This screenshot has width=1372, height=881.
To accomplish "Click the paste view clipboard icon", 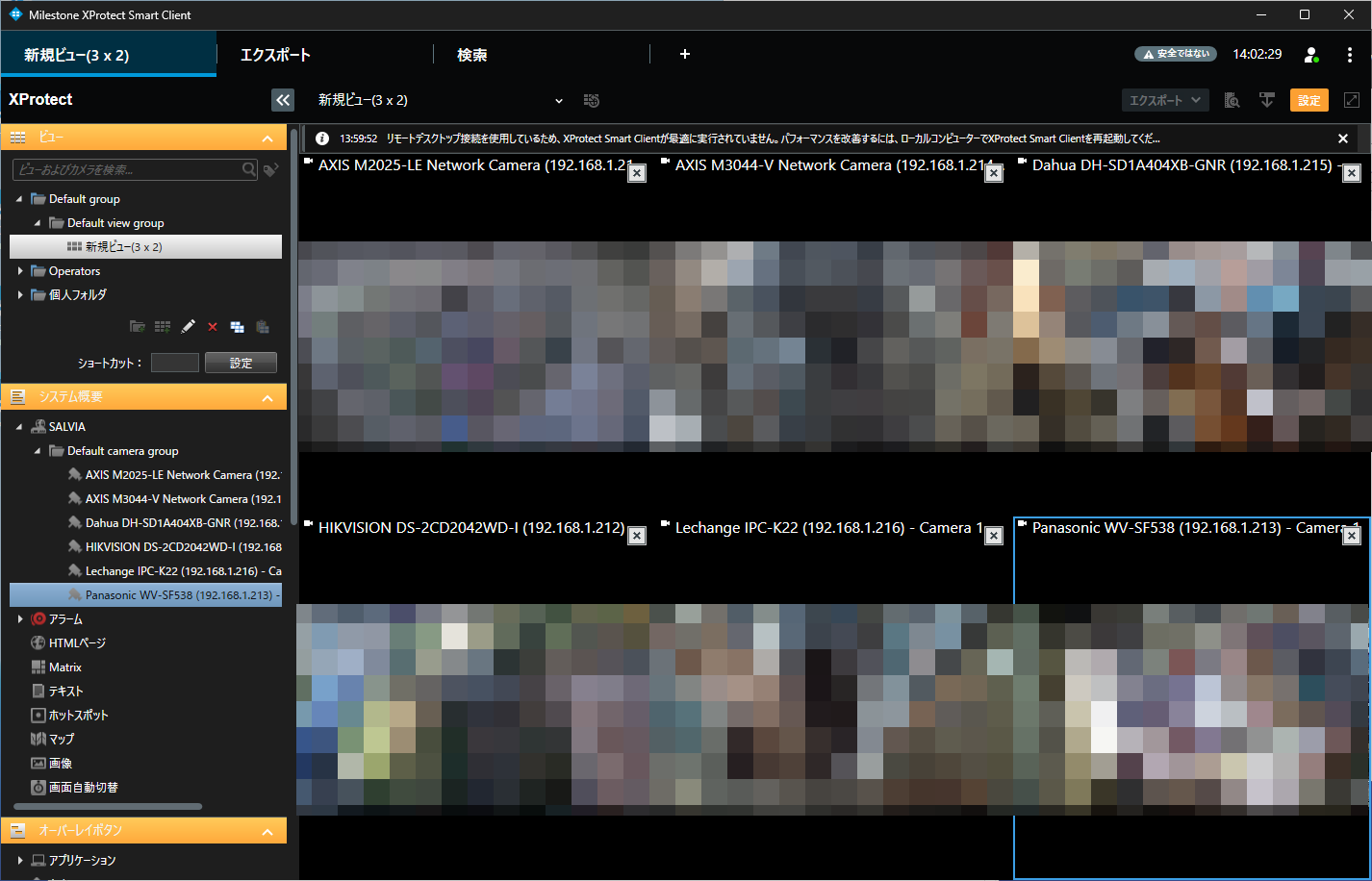I will click(x=263, y=327).
